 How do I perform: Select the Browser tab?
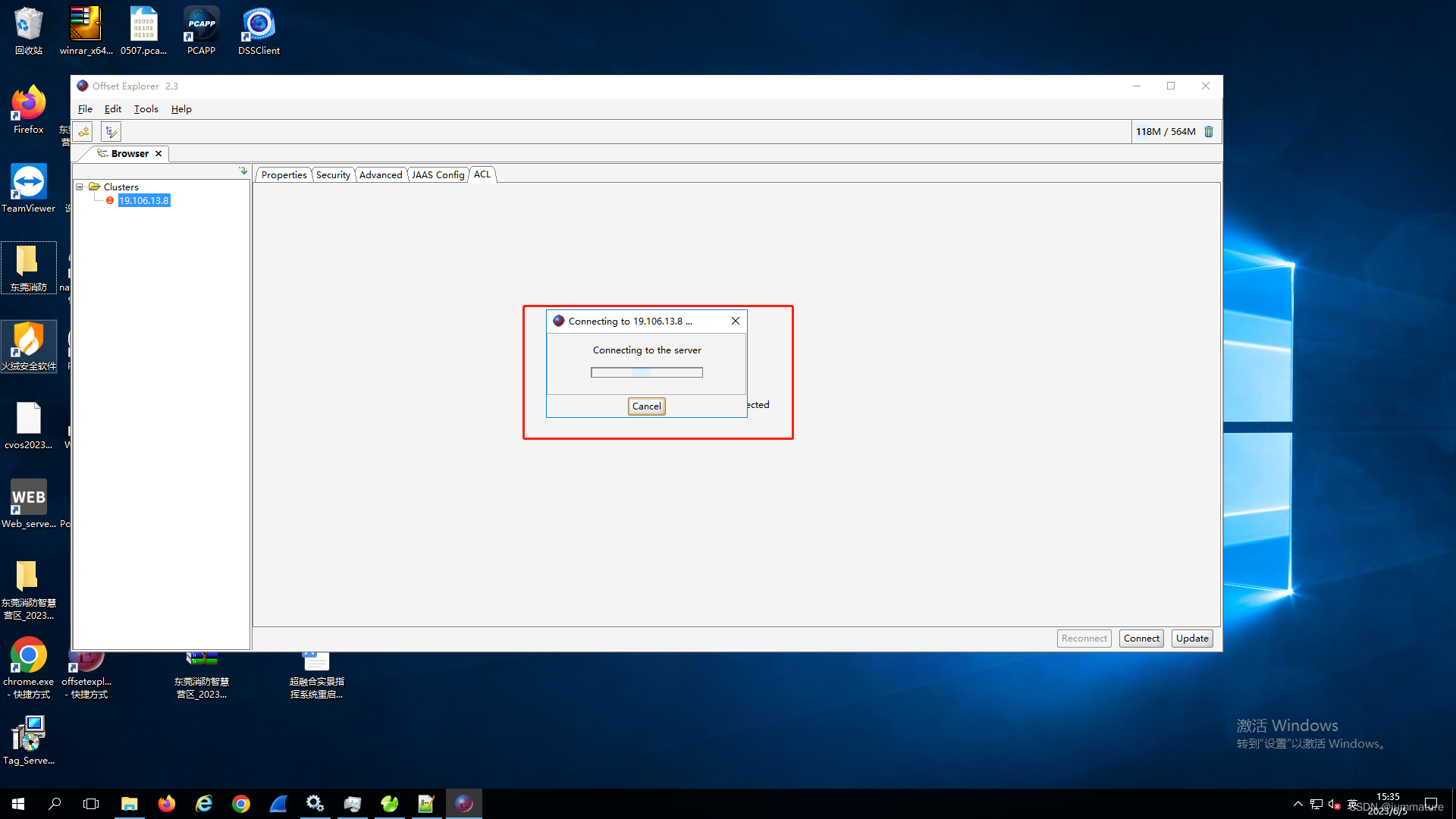[x=130, y=153]
